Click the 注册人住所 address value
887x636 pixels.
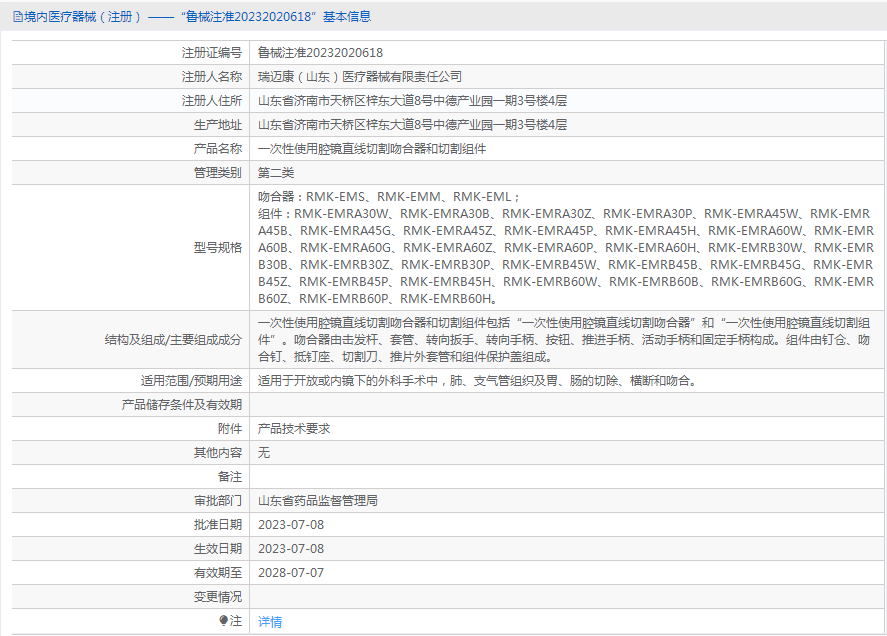click(412, 101)
